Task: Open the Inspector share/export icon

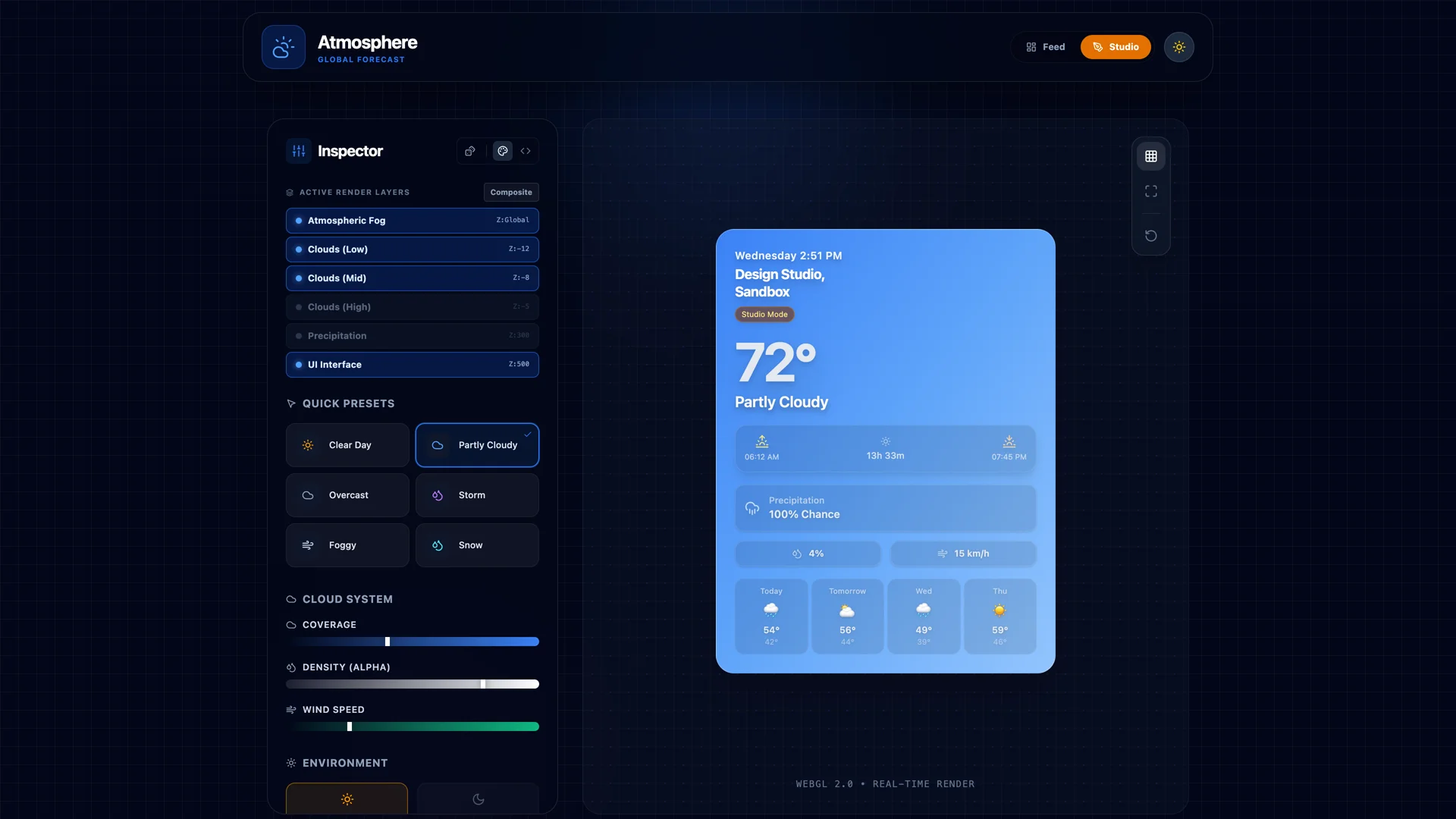Action: (470, 151)
